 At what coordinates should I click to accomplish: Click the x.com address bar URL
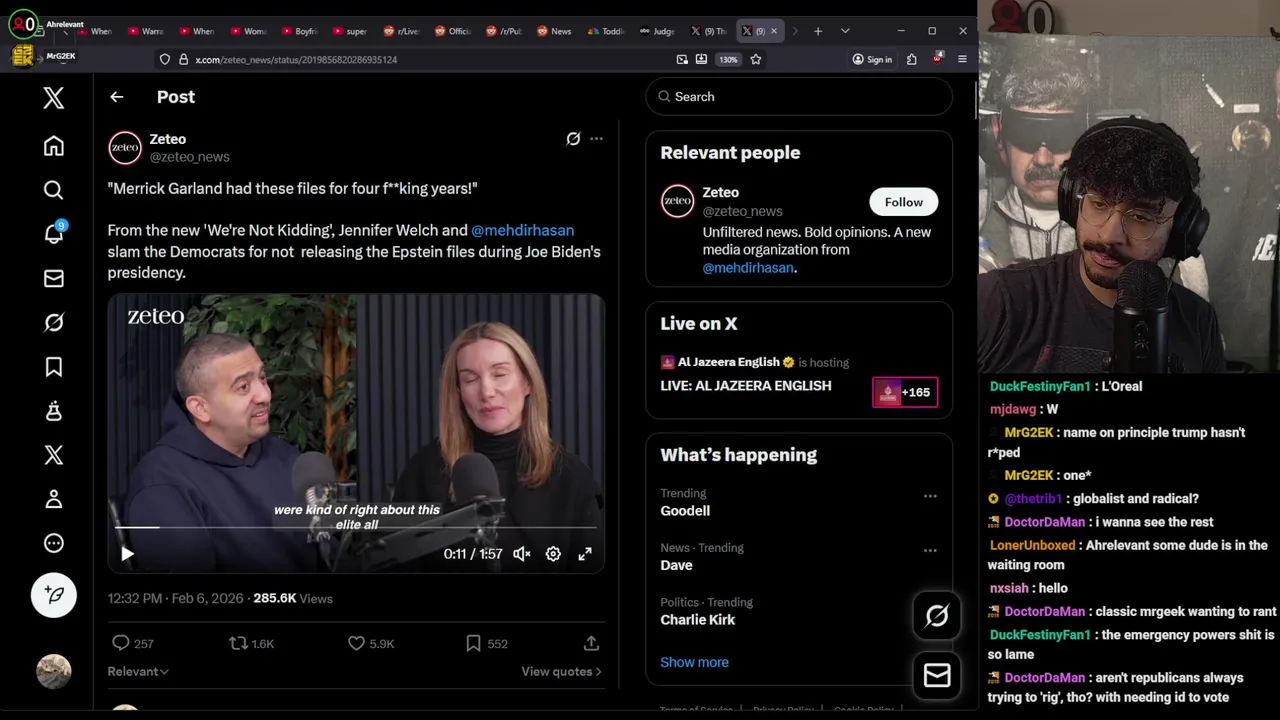[296, 59]
